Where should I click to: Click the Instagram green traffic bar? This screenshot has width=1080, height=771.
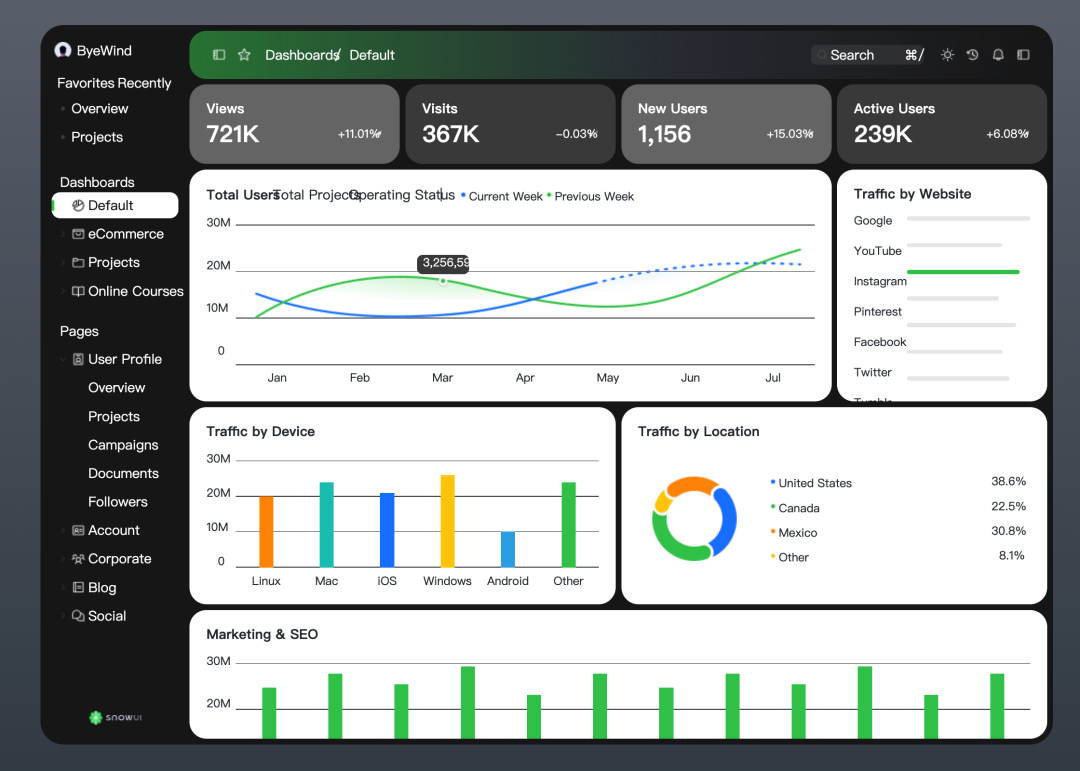963,272
